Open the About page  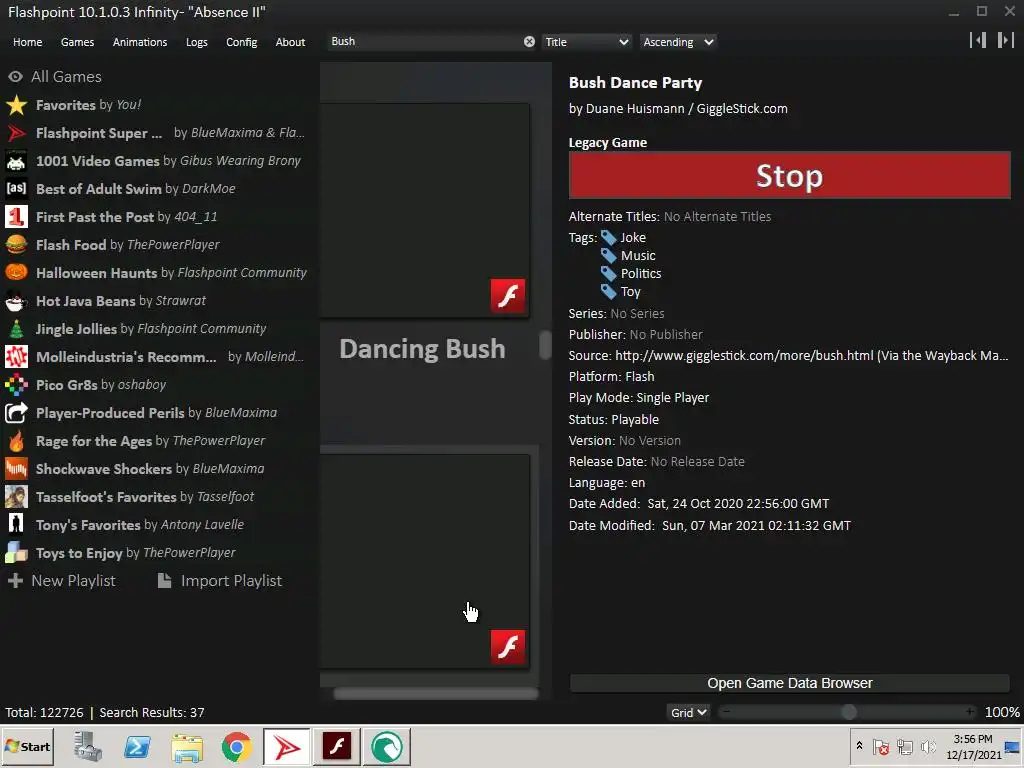pyautogui.click(x=290, y=42)
